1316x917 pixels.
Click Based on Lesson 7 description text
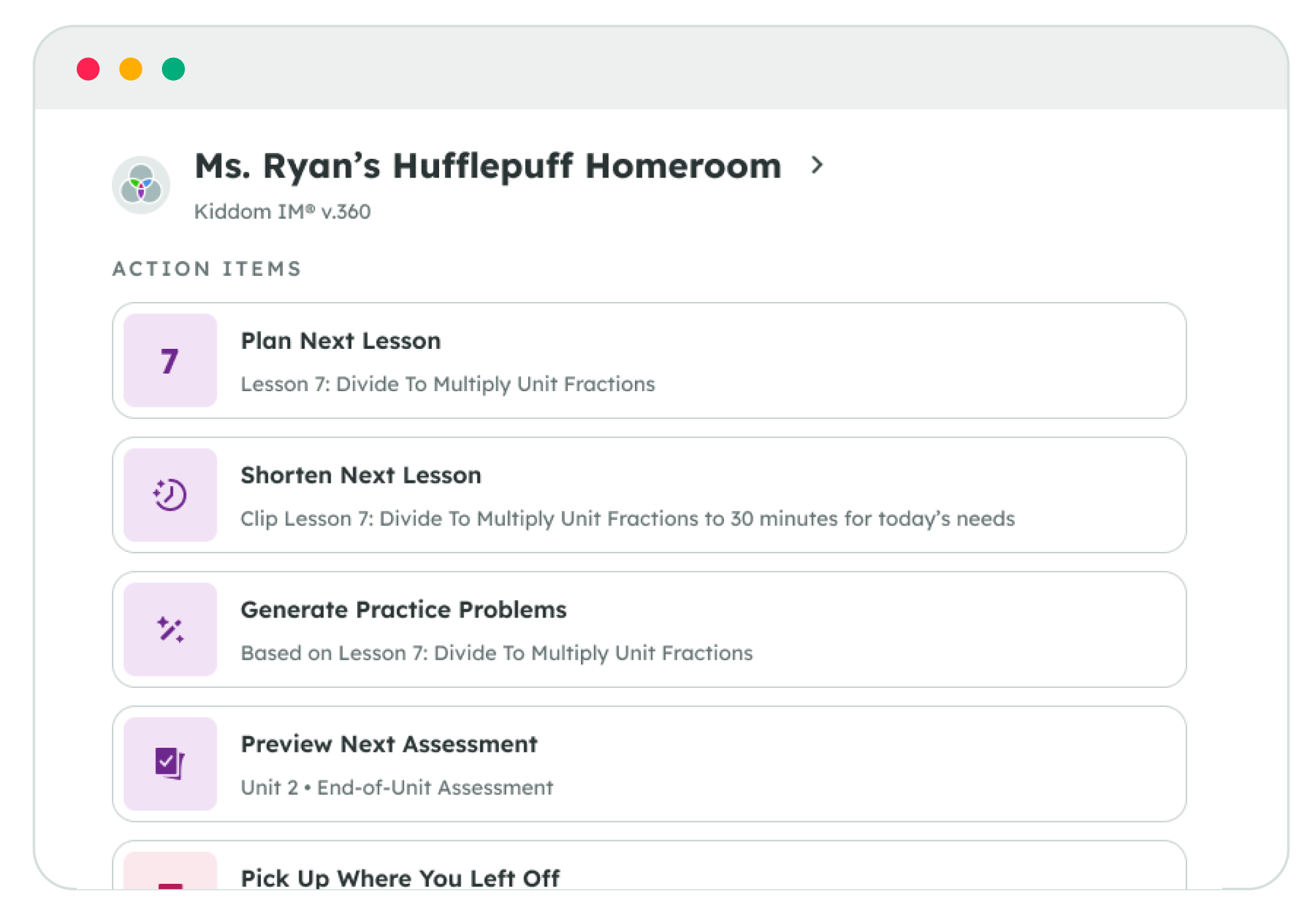pos(496,653)
